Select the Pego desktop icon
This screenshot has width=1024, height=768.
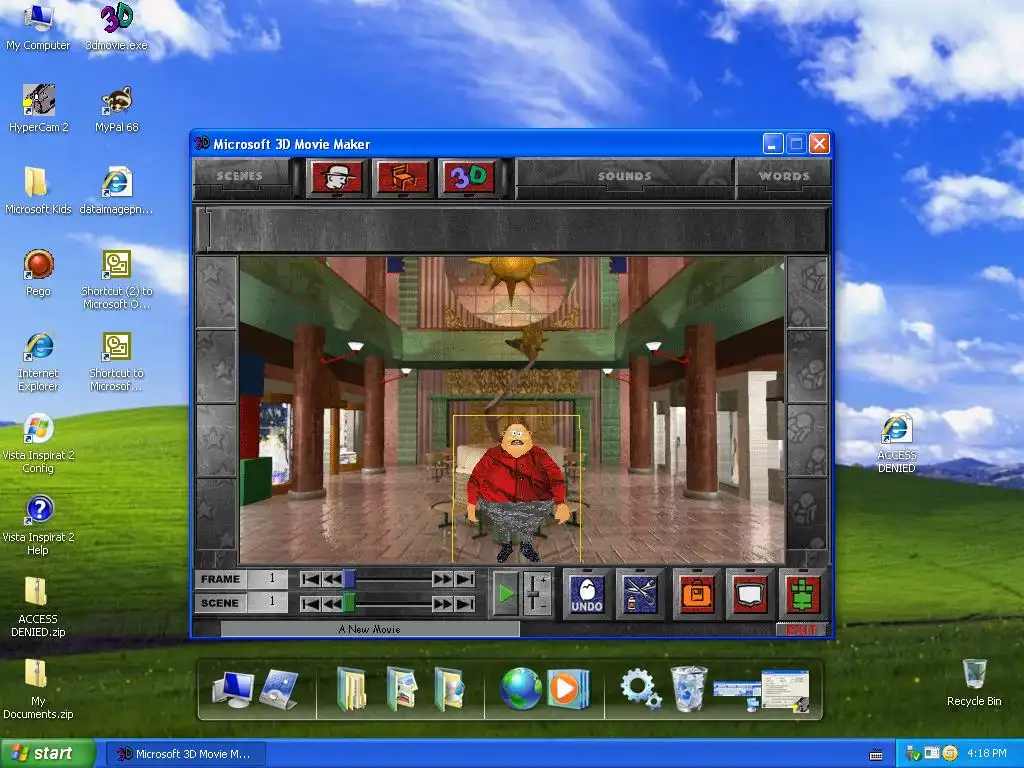38,273
